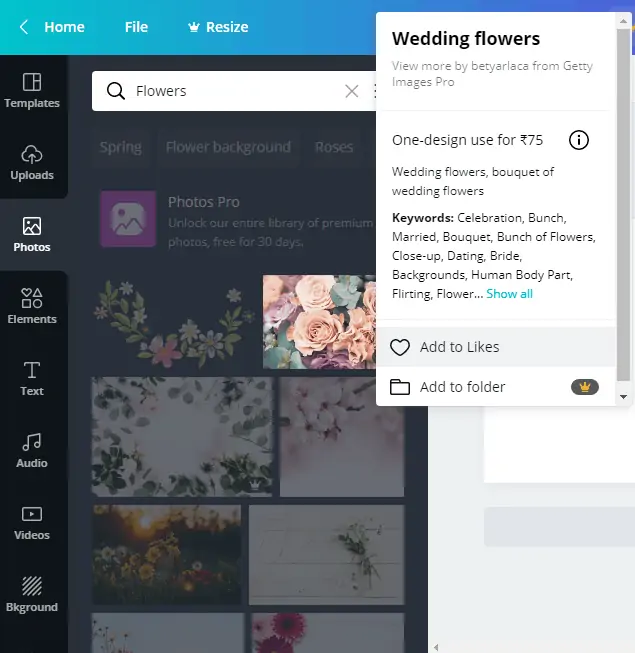Viewport: 635px width, 653px height.
Task: Expand keywords with Show all
Action: (509, 294)
